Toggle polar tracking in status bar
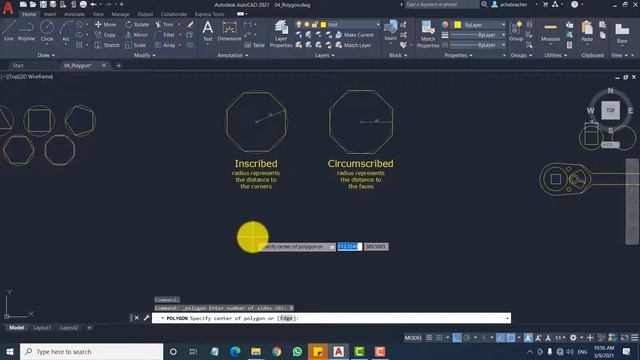This screenshot has height=360, width=640. coord(467,338)
